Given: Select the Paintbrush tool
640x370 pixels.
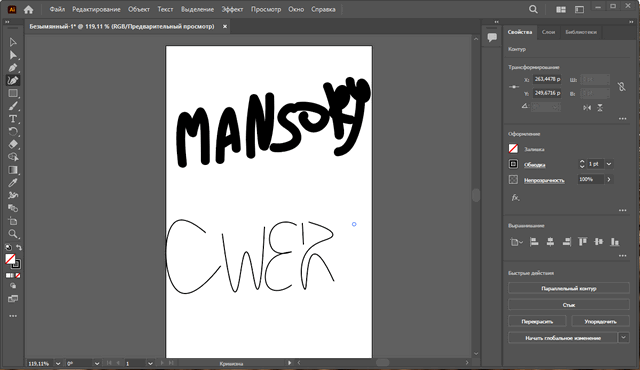Looking at the screenshot, I should 13,106.
